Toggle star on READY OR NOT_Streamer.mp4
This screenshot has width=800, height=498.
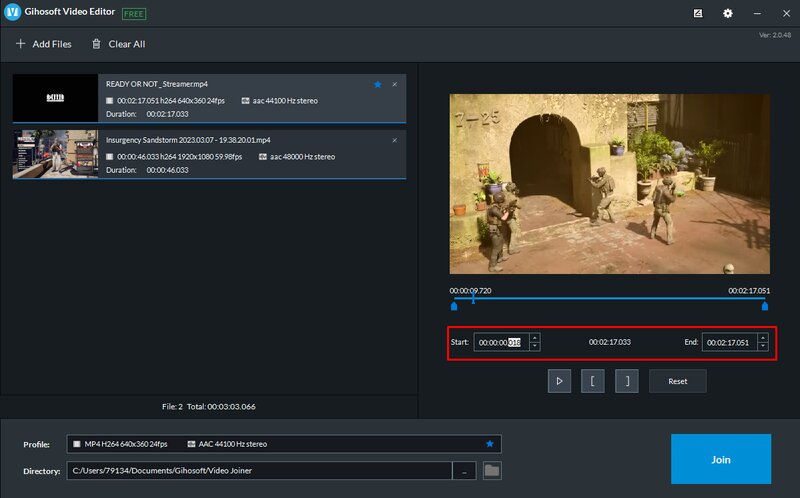pyautogui.click(x=378, y=84)
